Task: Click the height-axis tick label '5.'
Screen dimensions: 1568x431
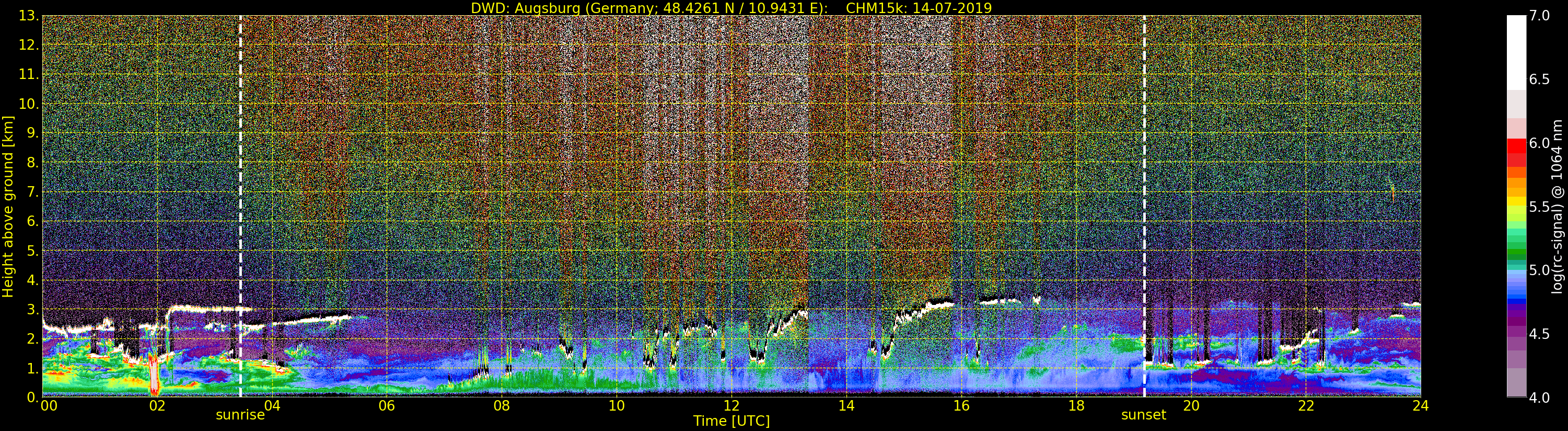Action: pos(33,251)
